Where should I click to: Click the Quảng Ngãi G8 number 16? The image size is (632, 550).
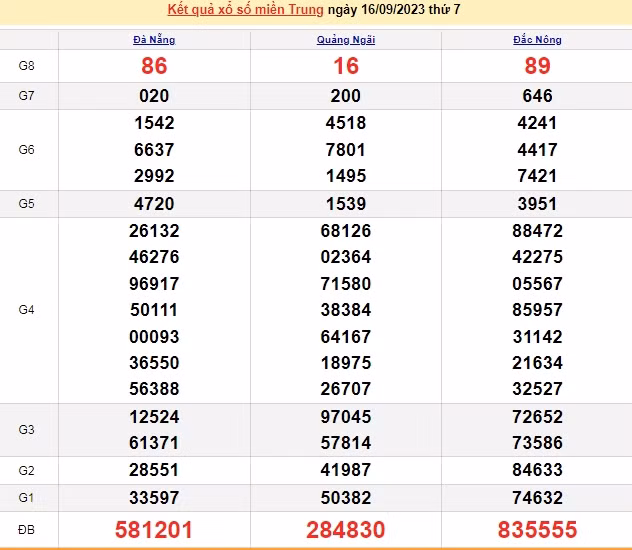tap(346, 66)
